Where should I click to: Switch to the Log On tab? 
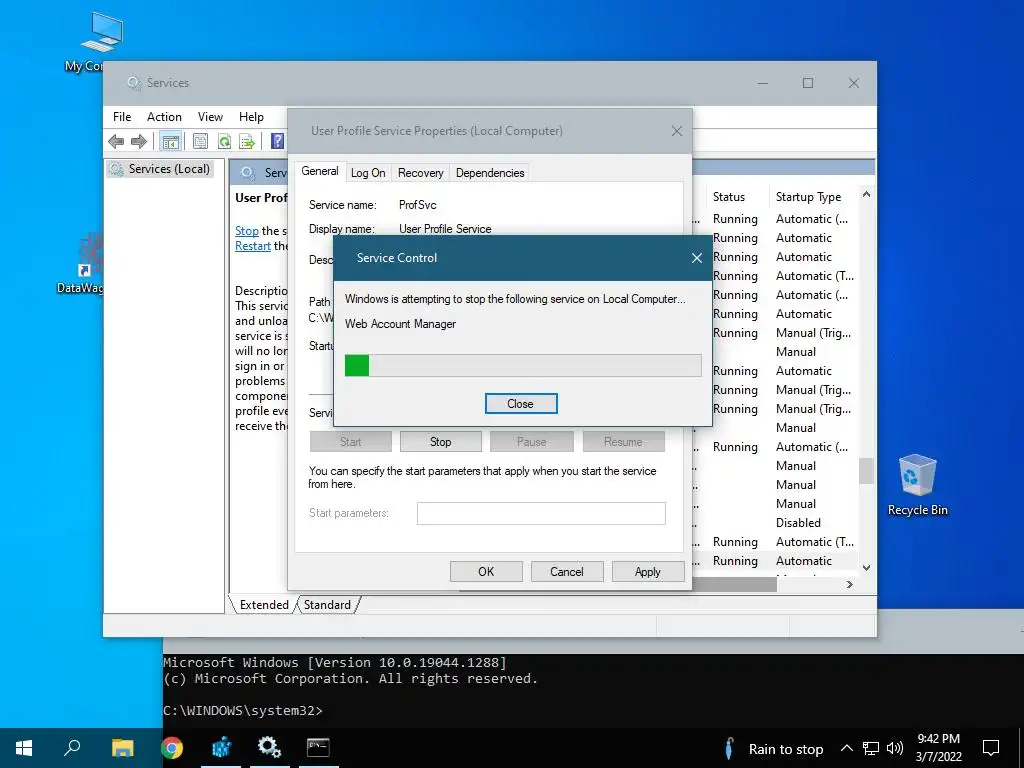click(x=368, y=173)
